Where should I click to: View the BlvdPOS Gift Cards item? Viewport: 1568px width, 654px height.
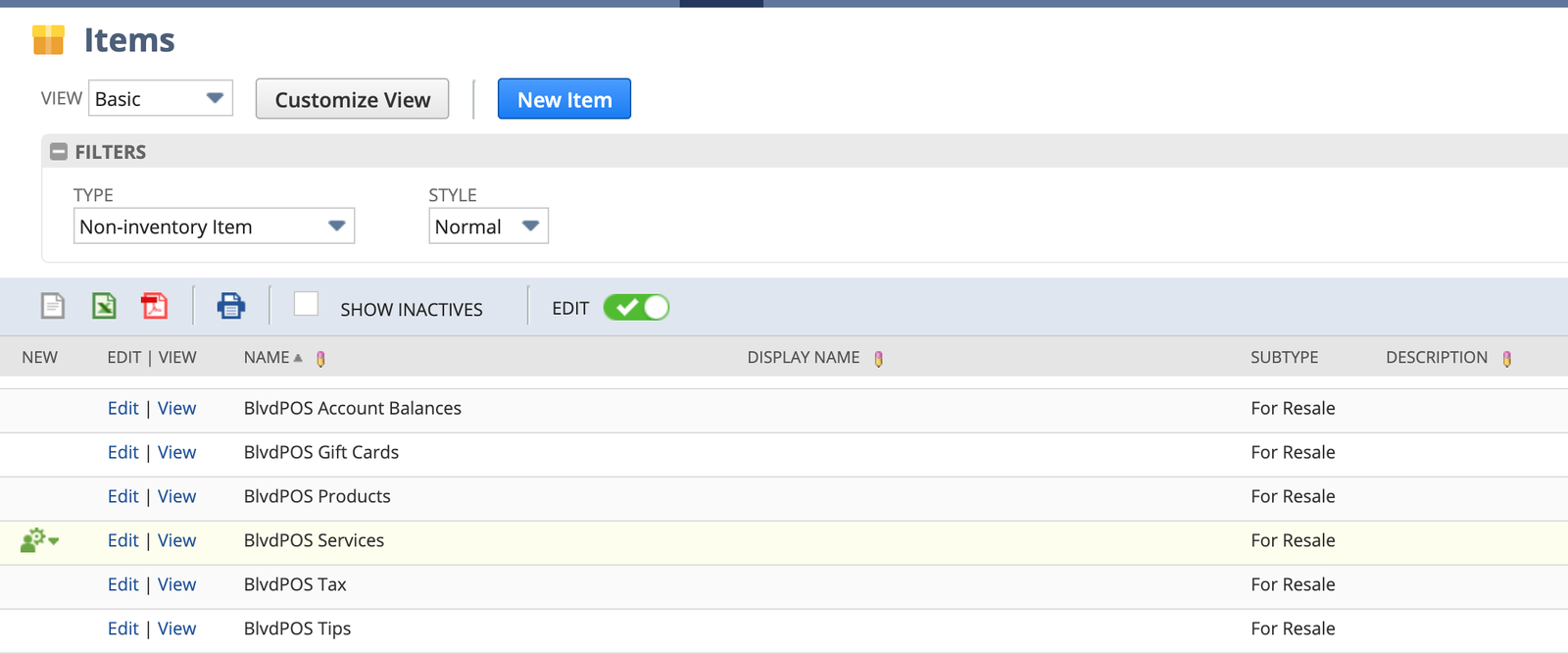(177, 453)
